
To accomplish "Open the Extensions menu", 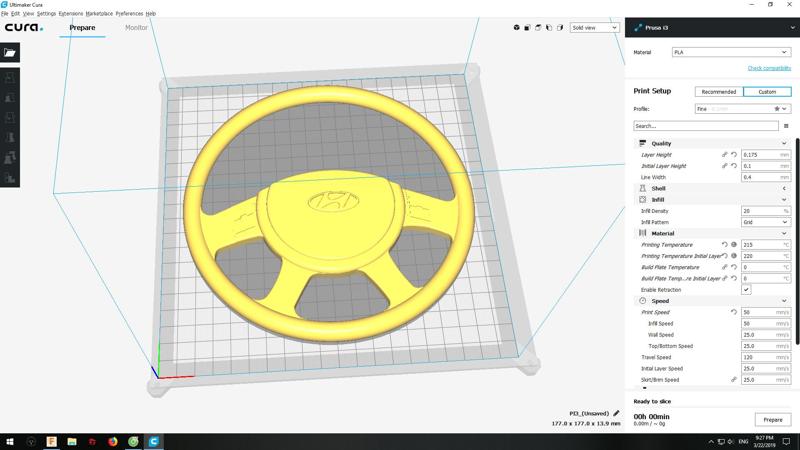I will pos(70,14).
